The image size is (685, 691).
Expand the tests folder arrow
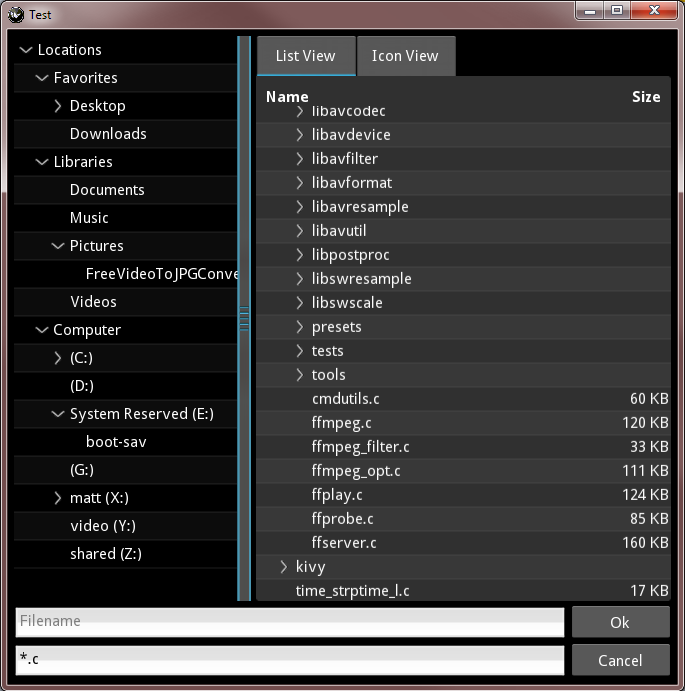tap(300, 351)
